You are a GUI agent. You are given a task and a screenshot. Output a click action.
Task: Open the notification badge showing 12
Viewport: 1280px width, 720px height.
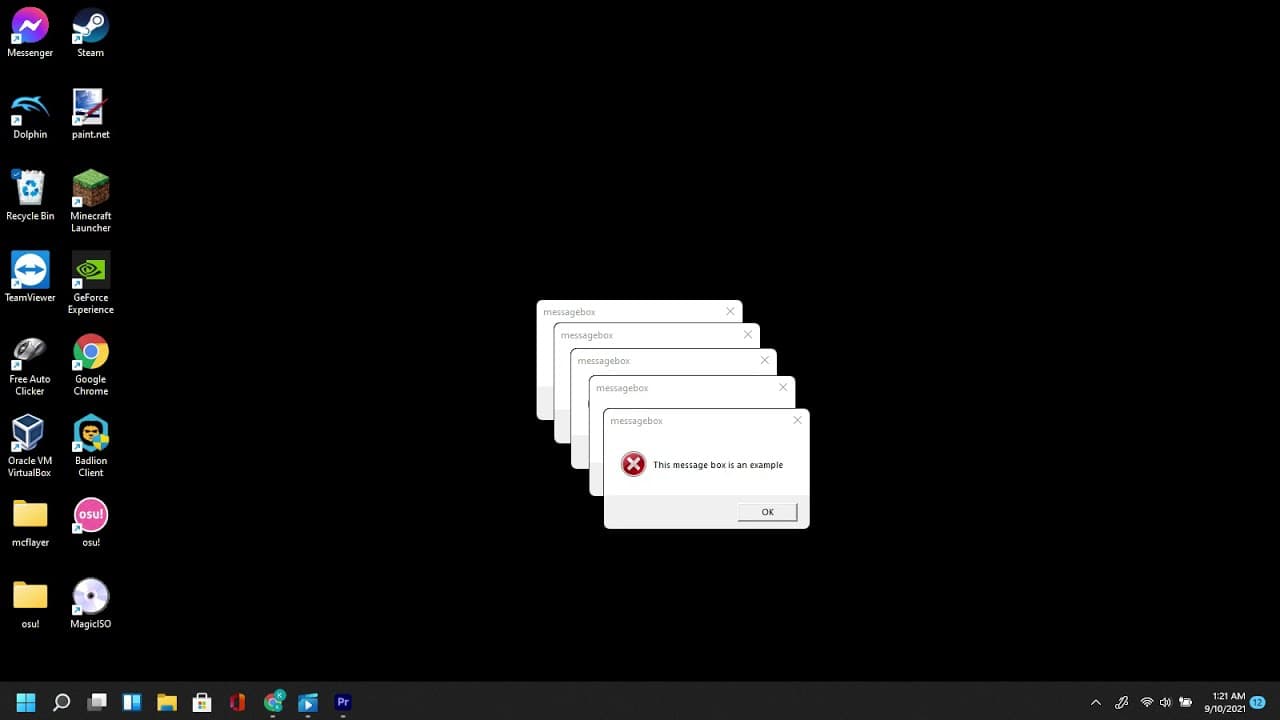pos(1258,702)
